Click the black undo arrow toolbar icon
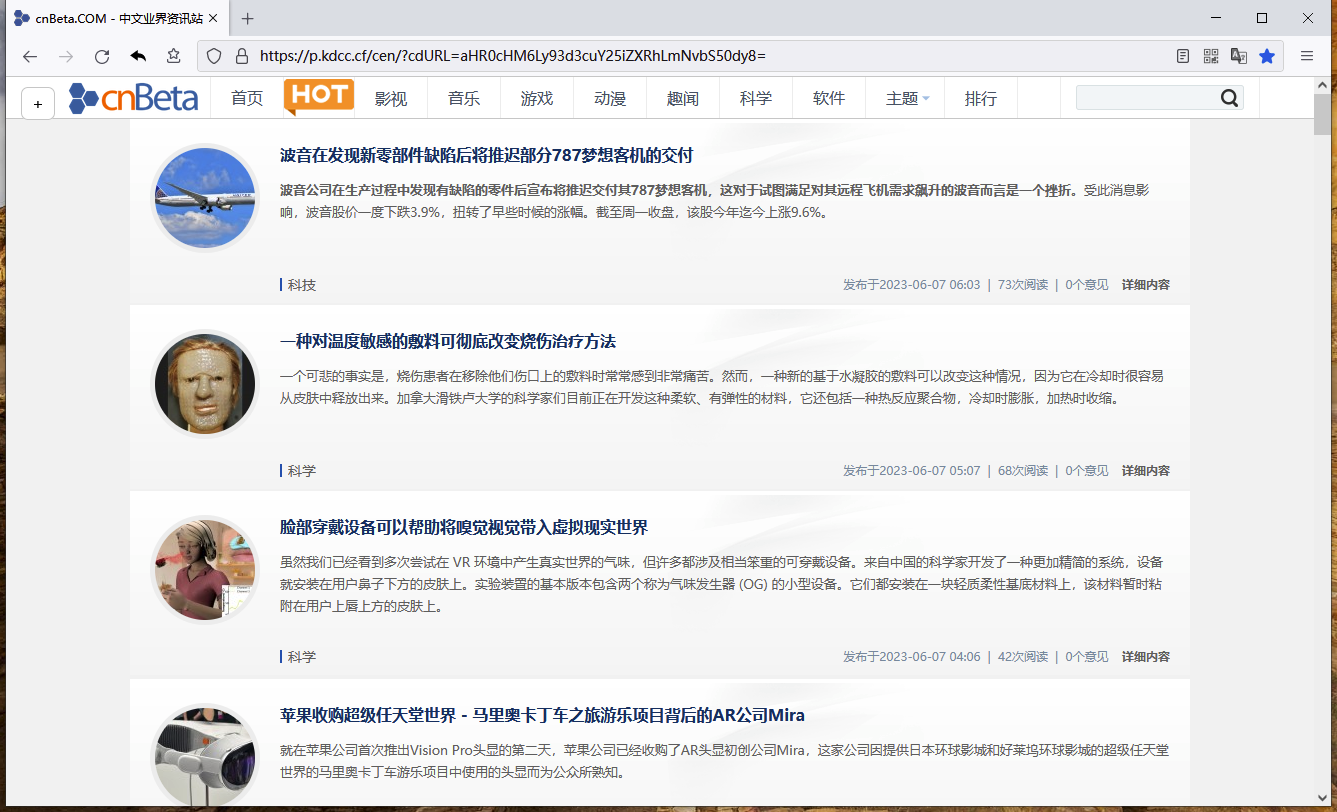The height and width of the screenshot is (812, 1337). click(x=138, y=56)
